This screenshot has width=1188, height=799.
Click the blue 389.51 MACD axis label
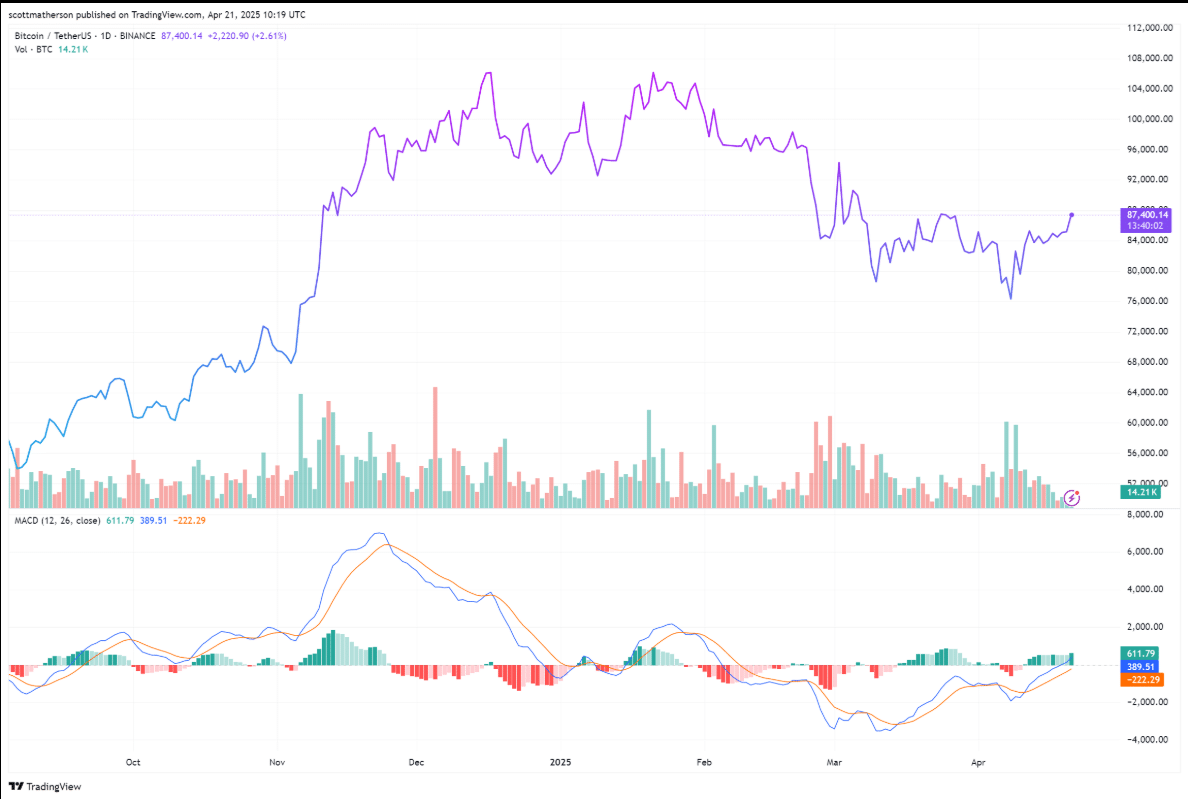tap(1141, 666)
